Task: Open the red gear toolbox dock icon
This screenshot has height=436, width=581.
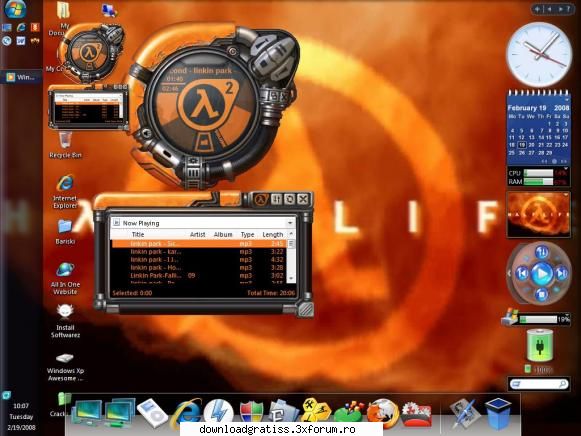Action: pos(416,414)
